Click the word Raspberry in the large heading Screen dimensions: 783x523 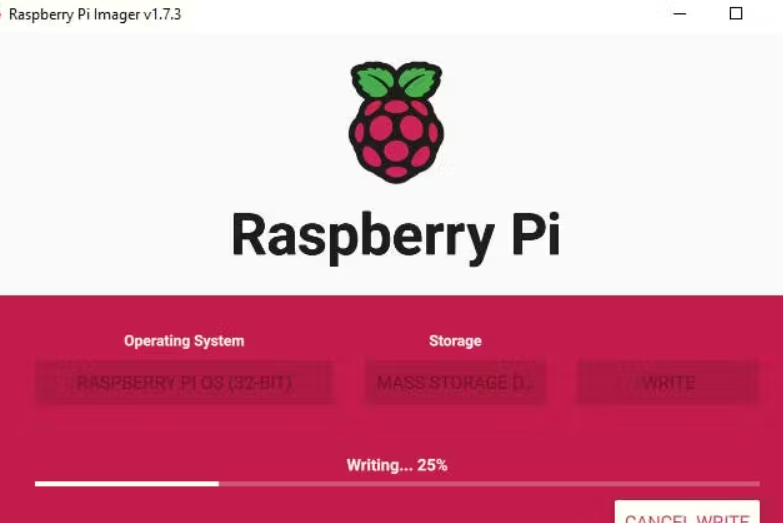pyautogui.click(x=364, y=236)
